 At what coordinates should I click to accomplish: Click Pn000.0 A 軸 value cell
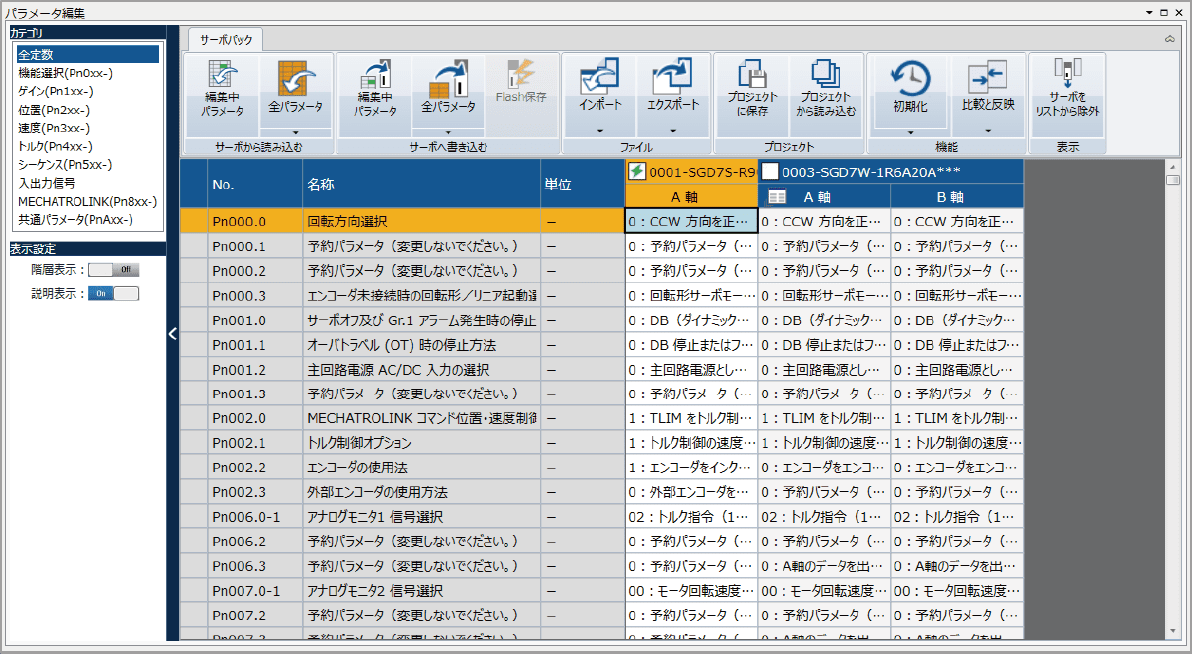click(x=690, y=221)
